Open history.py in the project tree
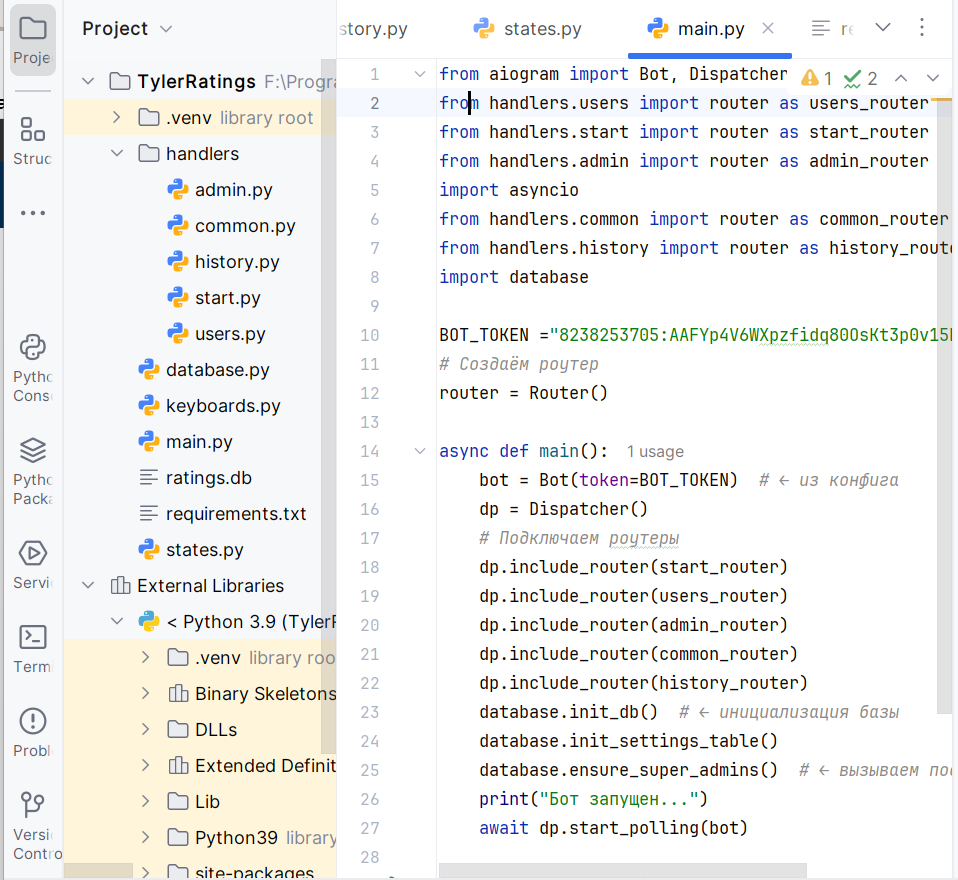Viewport: 958px width, 880px height. (x=223, y=262)
